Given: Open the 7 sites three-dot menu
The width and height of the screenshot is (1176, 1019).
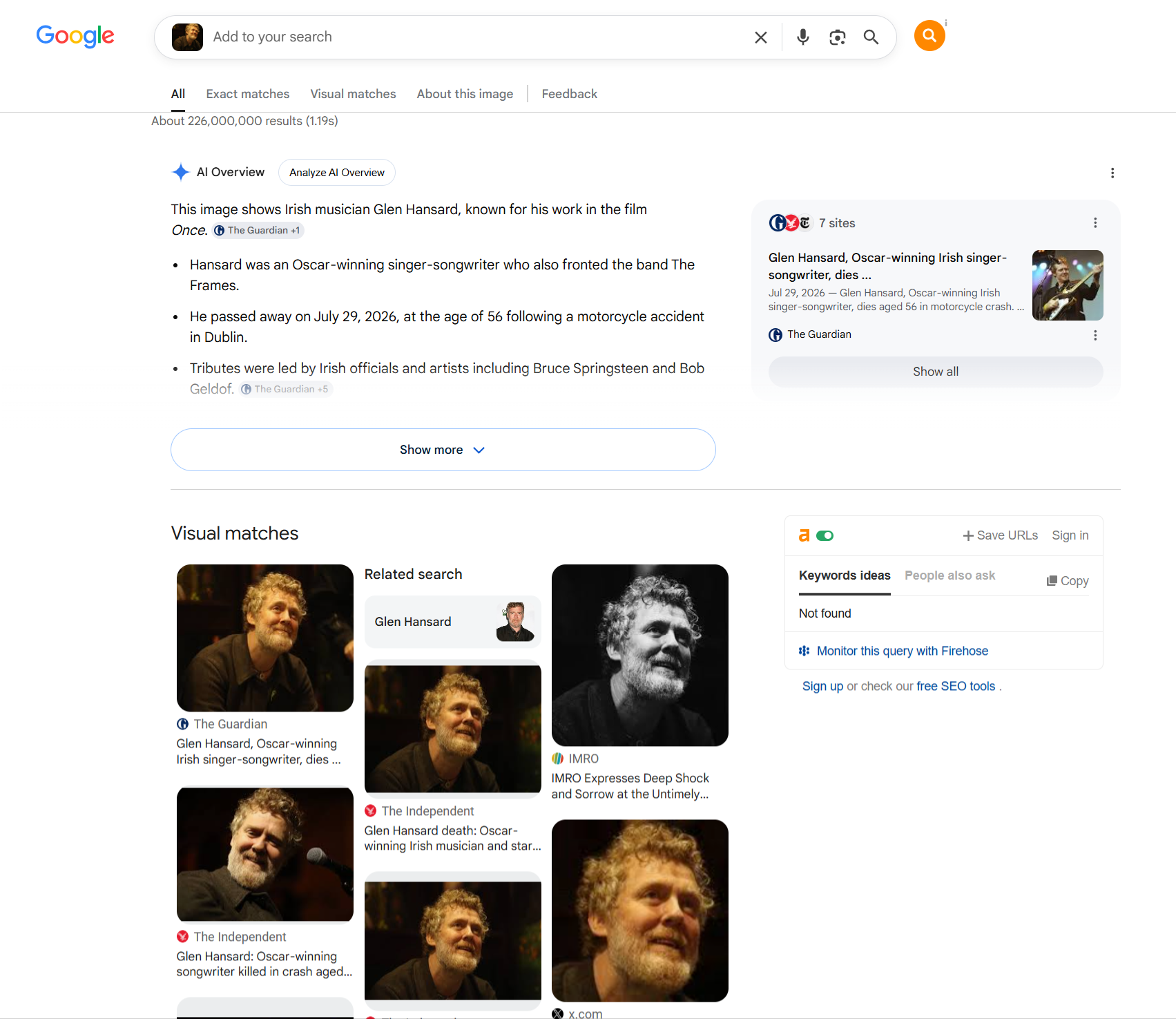Looking at the screenshot, I should [x=1095, y=222].
